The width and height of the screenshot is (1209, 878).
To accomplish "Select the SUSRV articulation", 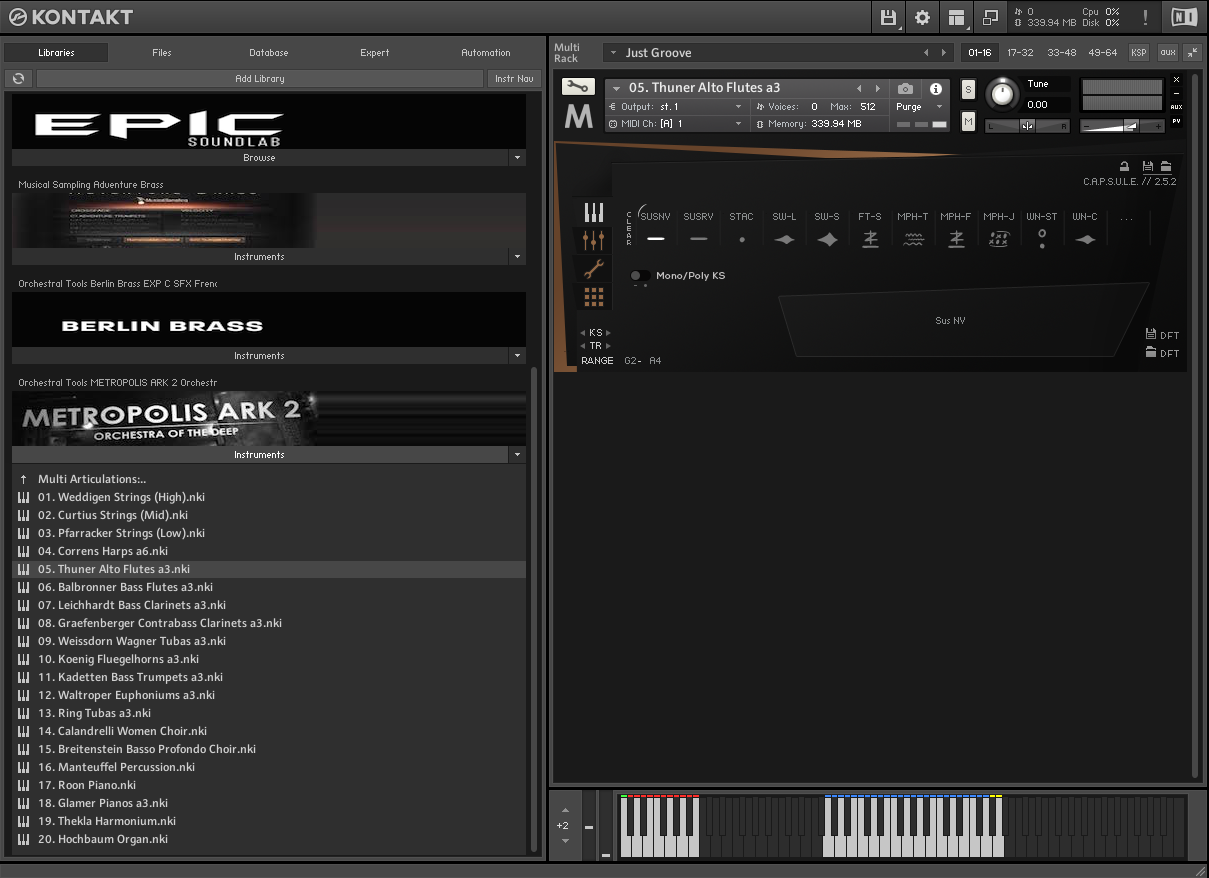I will pyautogui.click(x=698, y=228).
